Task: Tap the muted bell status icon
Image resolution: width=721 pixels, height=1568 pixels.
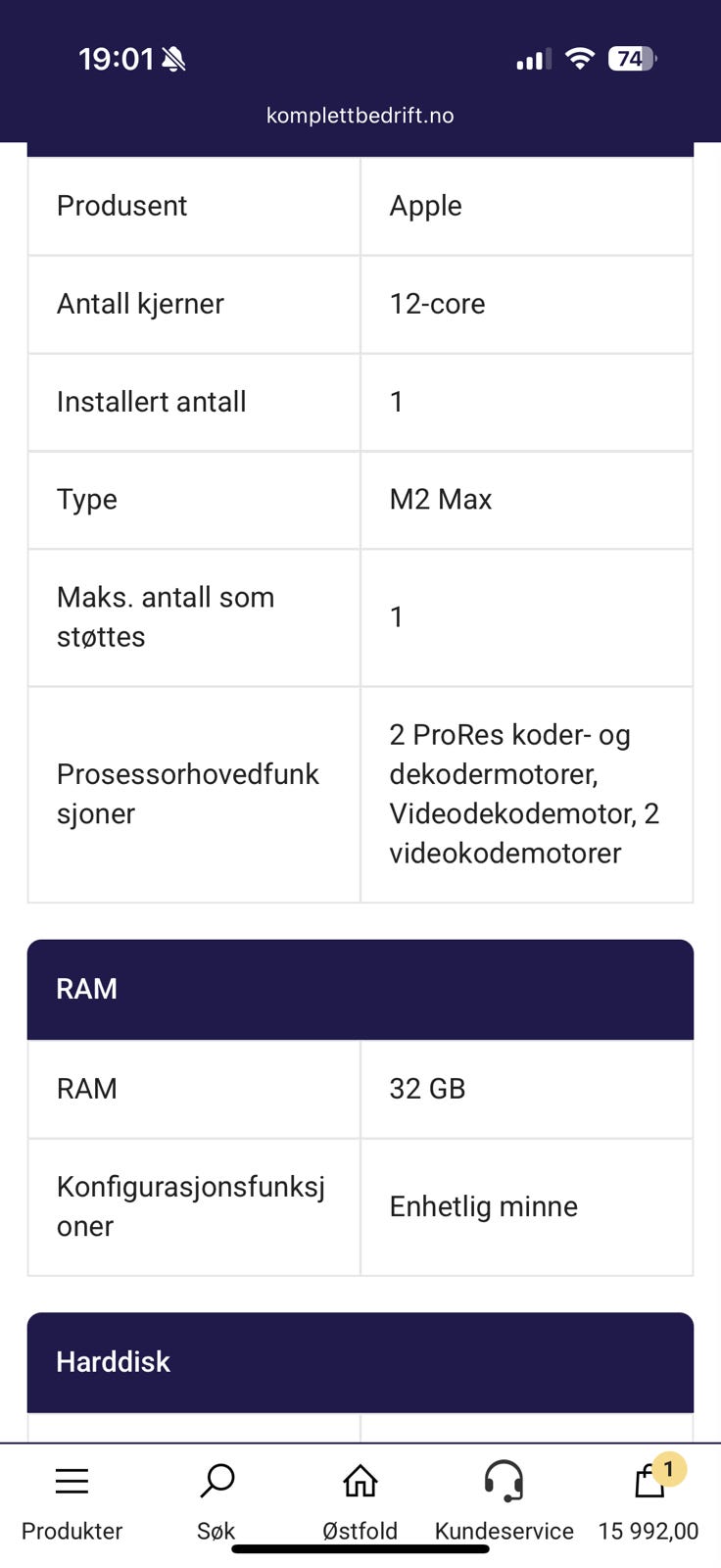Action: pos(174,60)
